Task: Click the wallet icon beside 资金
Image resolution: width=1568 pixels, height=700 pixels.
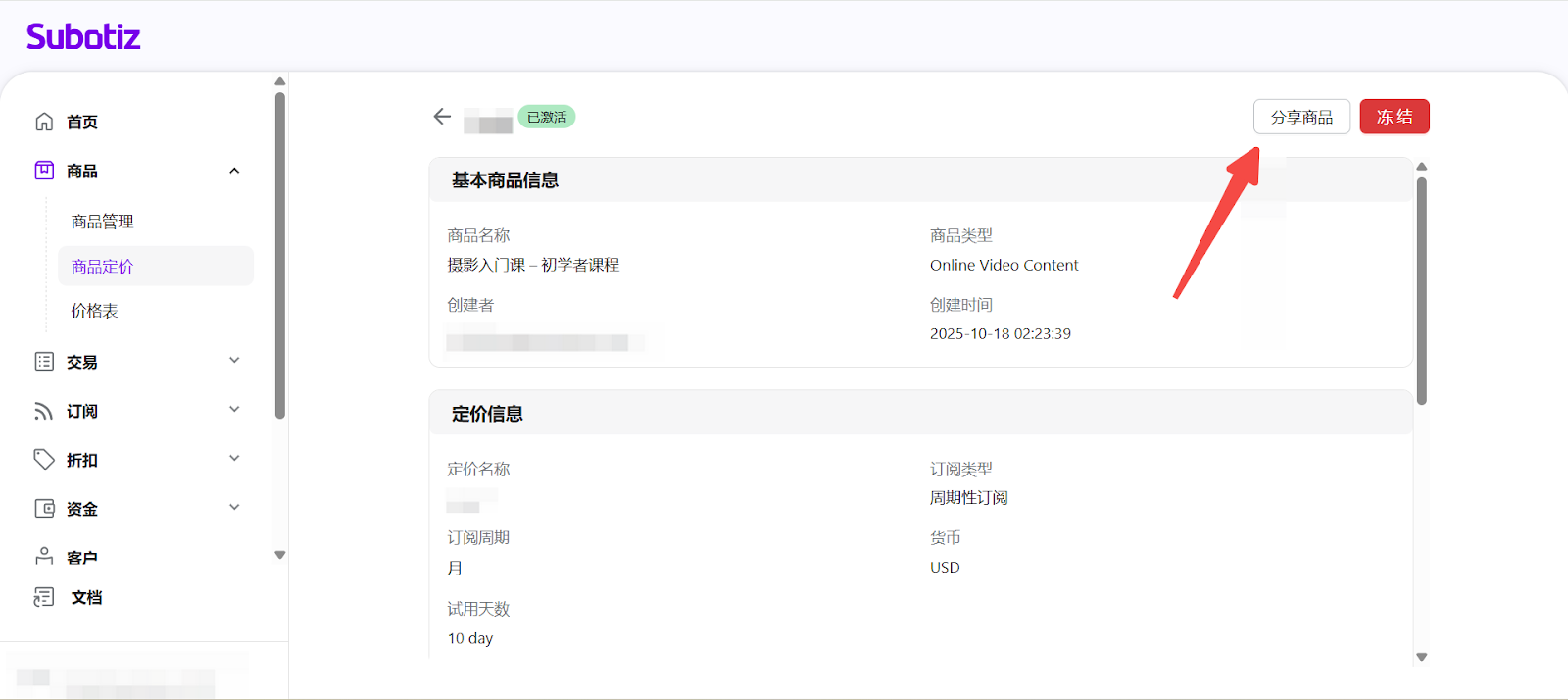Action: [x=44, y=509]
